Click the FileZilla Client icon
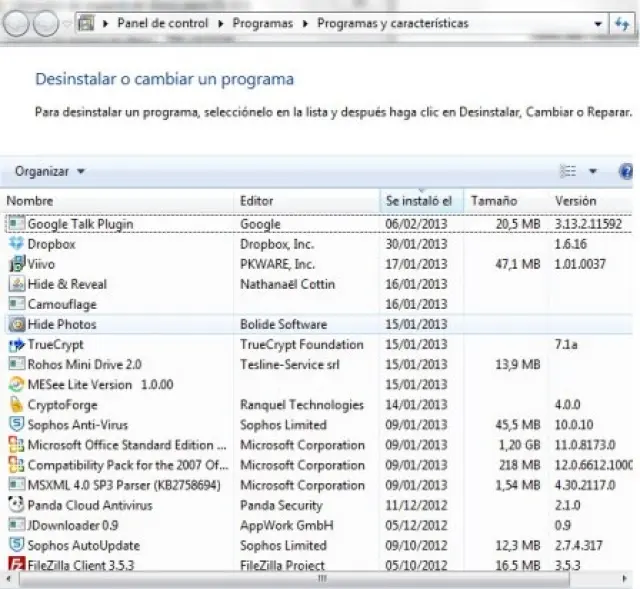Image resolution: width=640 pixels, height=589 pixels. [16, 565]
